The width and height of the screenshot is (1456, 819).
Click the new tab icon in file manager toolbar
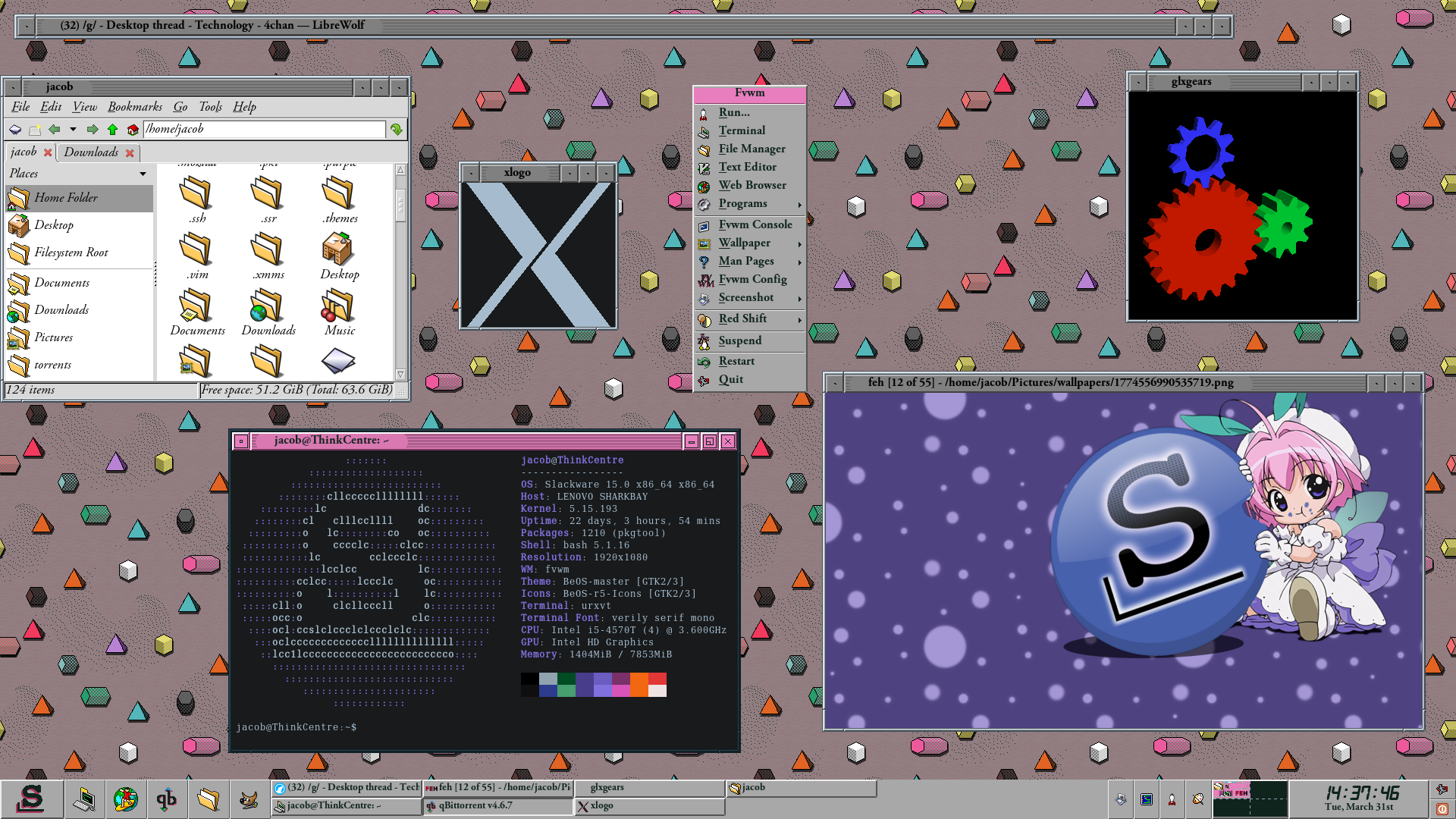tap(35, 130)
